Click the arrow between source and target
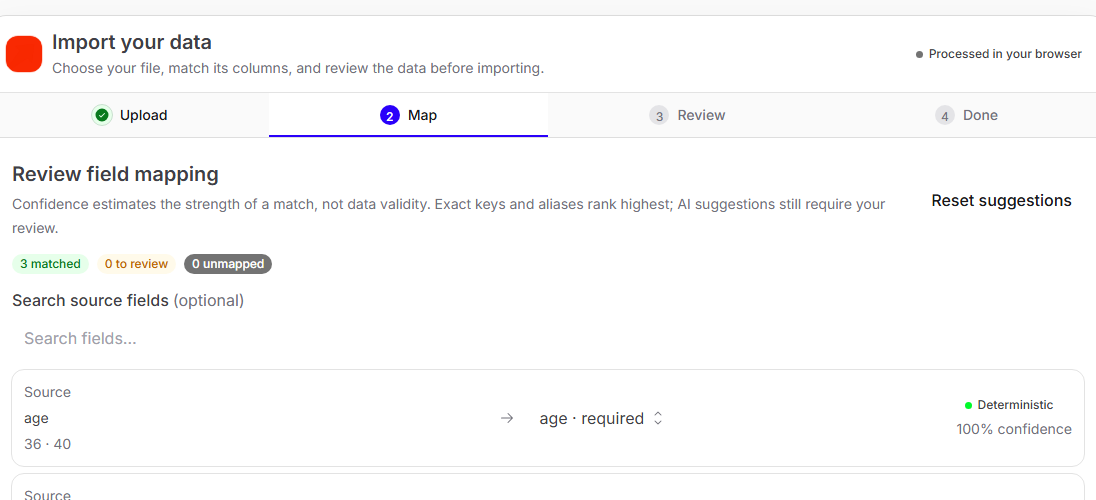The width and height of the screenshot is (1096, 500). click(507, 418)
